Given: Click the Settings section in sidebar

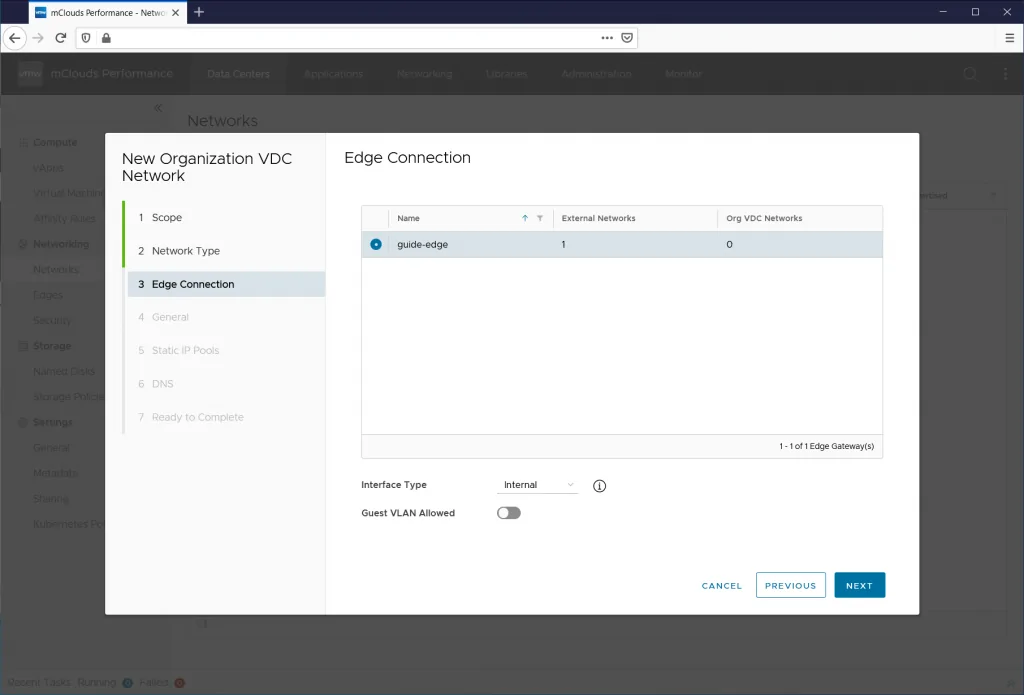Looking at the screenshot, I should pyautogui.click(x=52, y=422).
